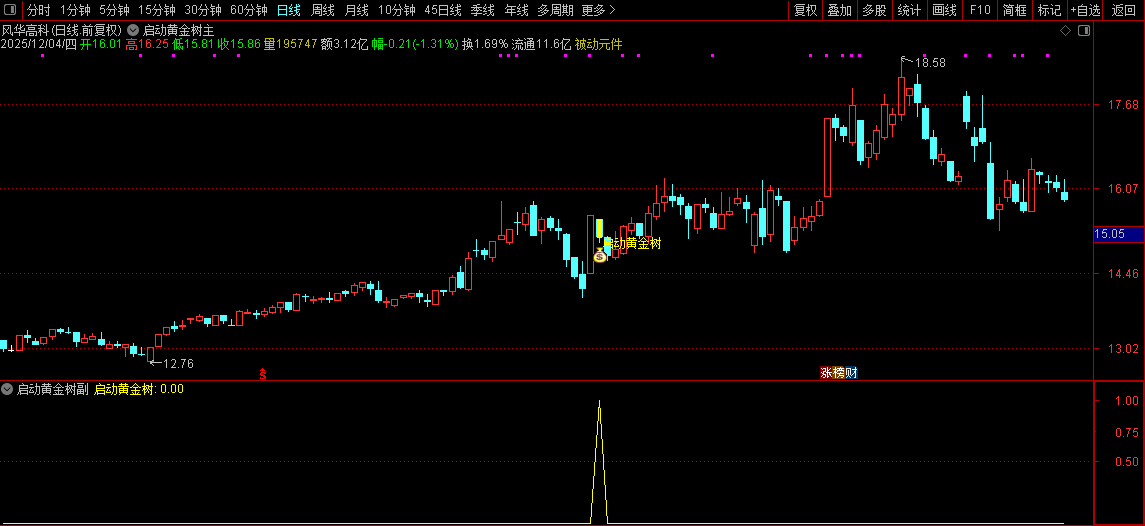1145x526 pixels.
Task: Click the 榜 tag icon
Action: click(838, 373)
